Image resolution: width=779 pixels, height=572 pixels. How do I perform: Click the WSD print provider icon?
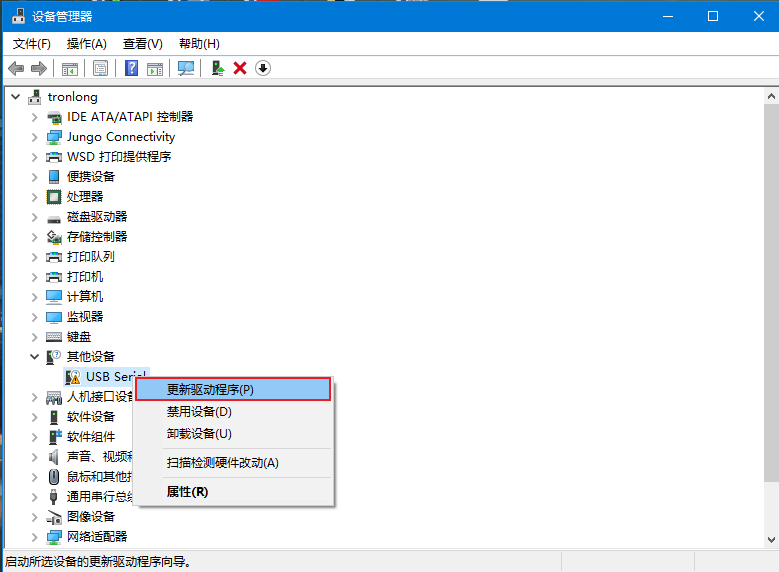(54, 157)
